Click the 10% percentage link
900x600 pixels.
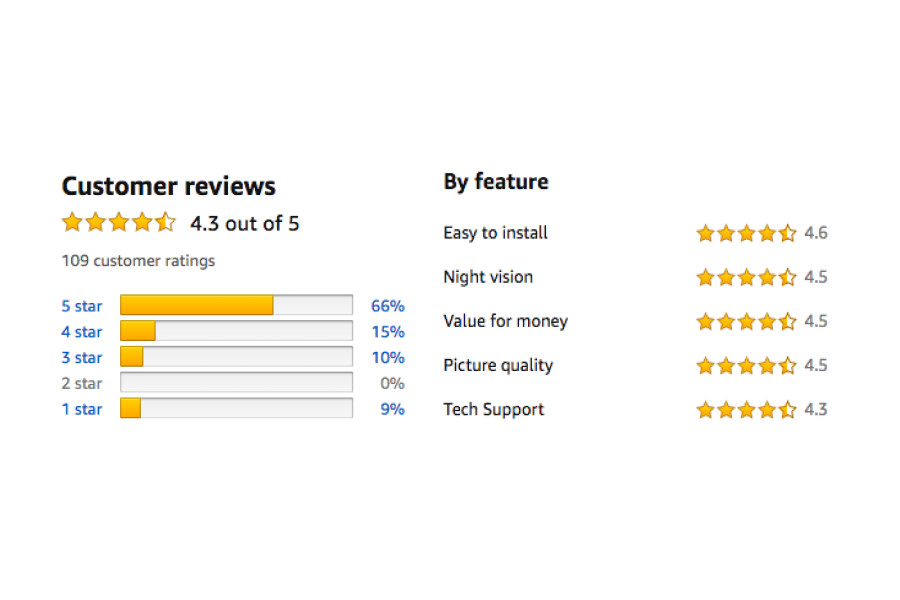(x=387, y=358)
